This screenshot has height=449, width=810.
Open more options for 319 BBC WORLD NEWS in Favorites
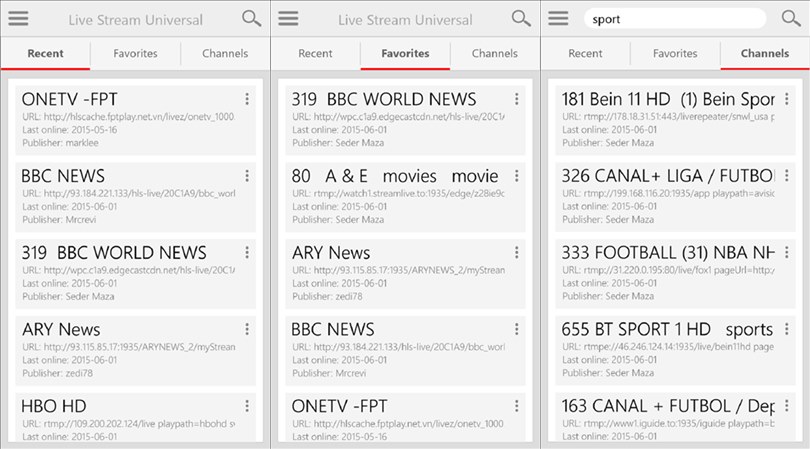(517, 99)
